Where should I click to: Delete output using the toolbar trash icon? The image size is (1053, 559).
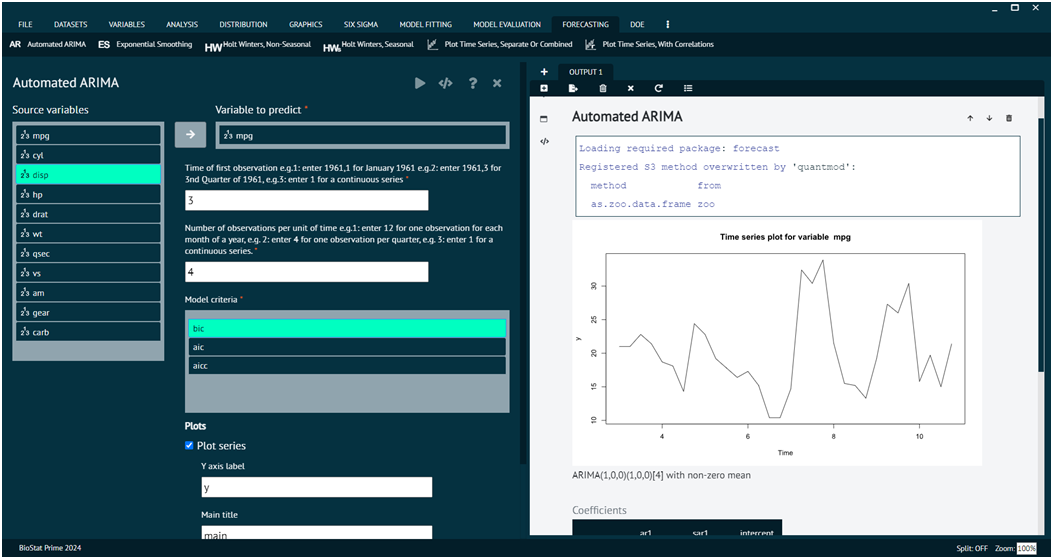(602, 88)
